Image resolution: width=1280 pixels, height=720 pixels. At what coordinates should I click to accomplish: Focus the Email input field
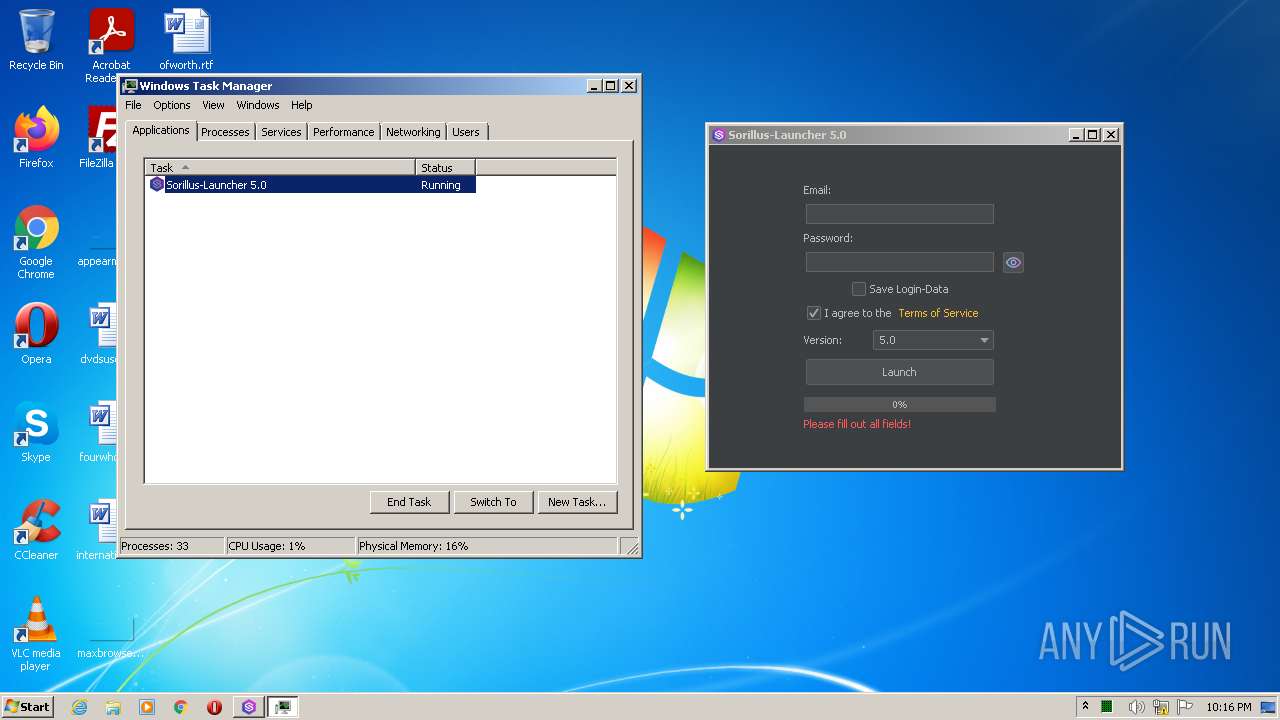pos(899,214)
